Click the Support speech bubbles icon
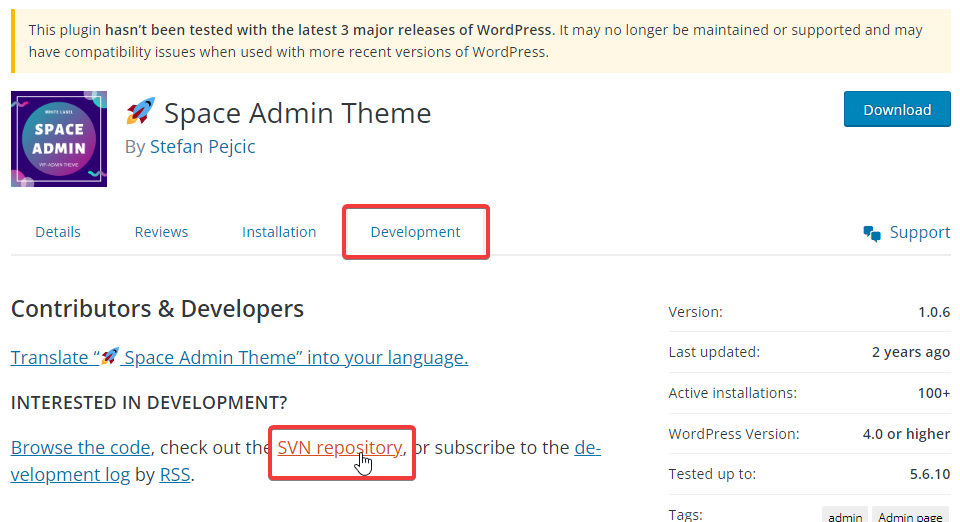Viewport: 960px width, 522px height. 872,233
